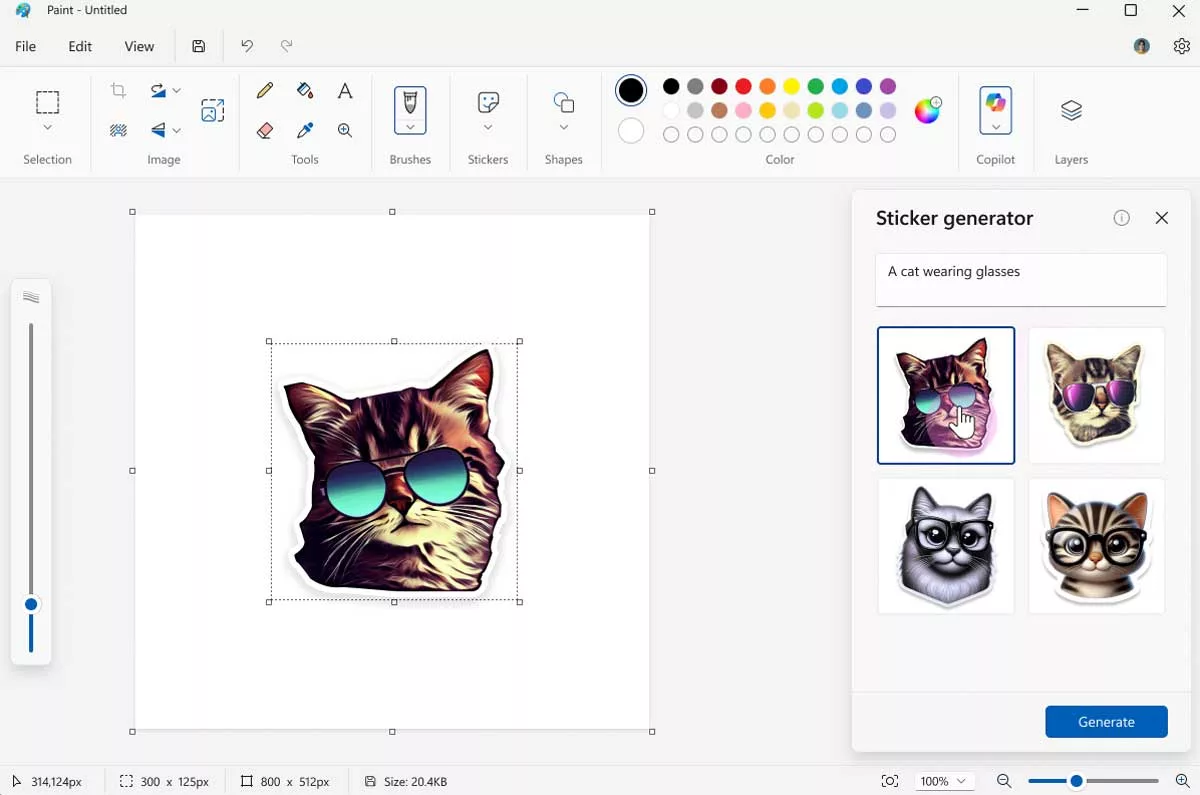Click the Save icon
The height and width of the screenshot is (795, 1200).
click(x=199, y=46)
